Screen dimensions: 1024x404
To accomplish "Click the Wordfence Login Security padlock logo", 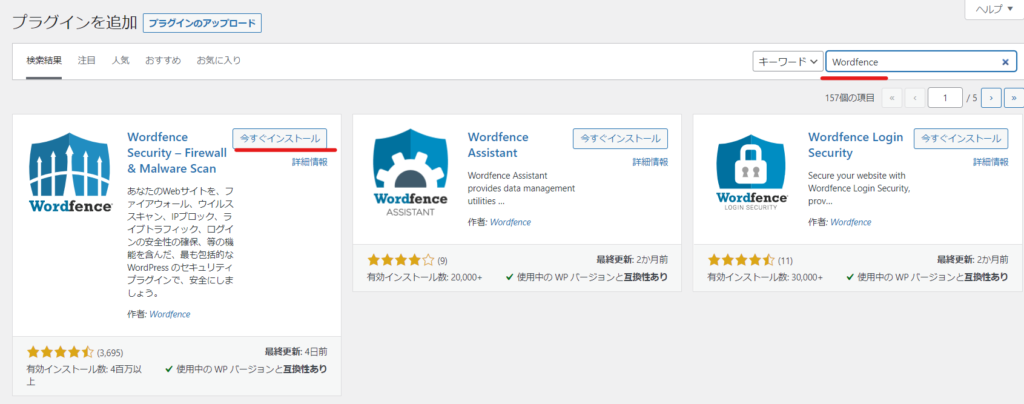I will (x=752, y=170).
